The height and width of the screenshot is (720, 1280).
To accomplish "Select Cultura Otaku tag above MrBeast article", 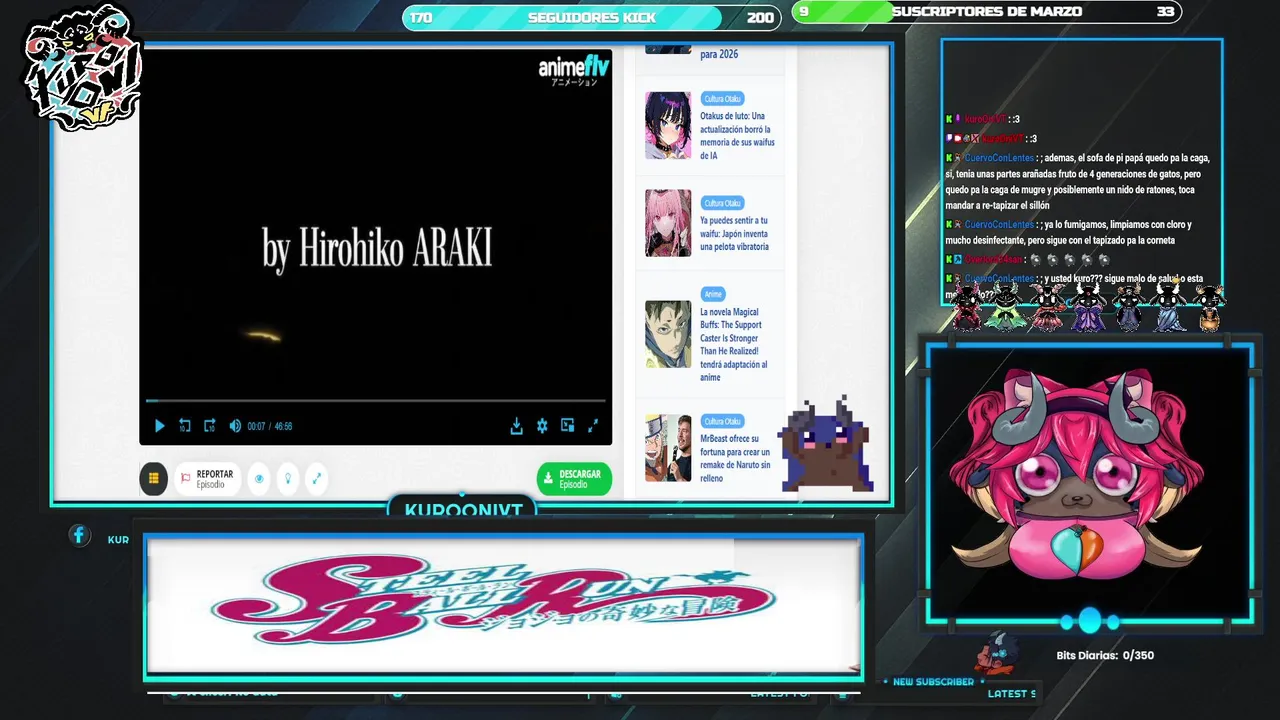I will click(x=722, y=421).
